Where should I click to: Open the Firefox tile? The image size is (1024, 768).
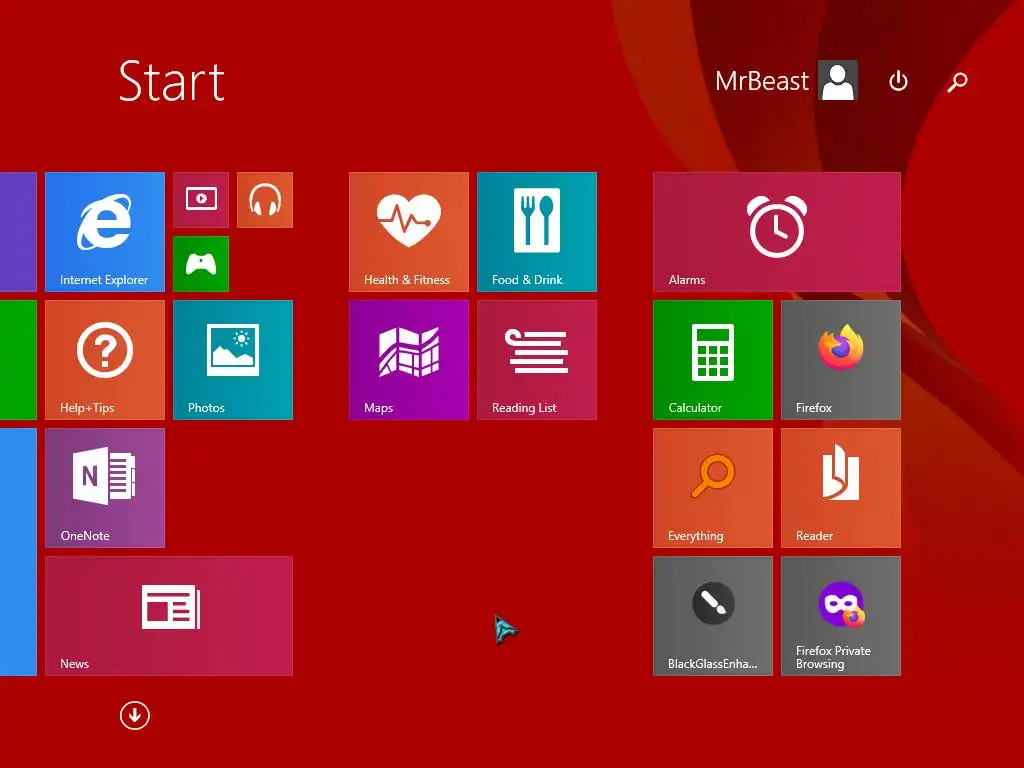click(841, 360)
